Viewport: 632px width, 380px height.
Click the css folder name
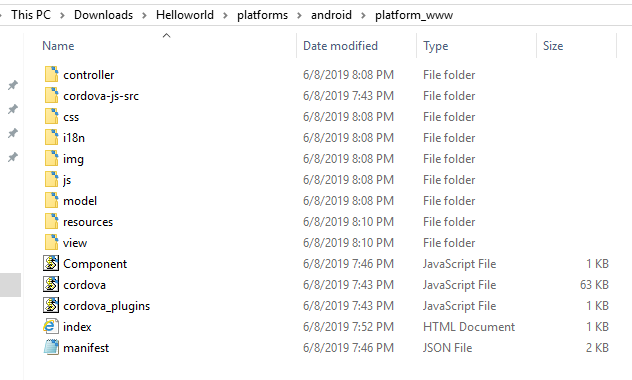(71, 117)
